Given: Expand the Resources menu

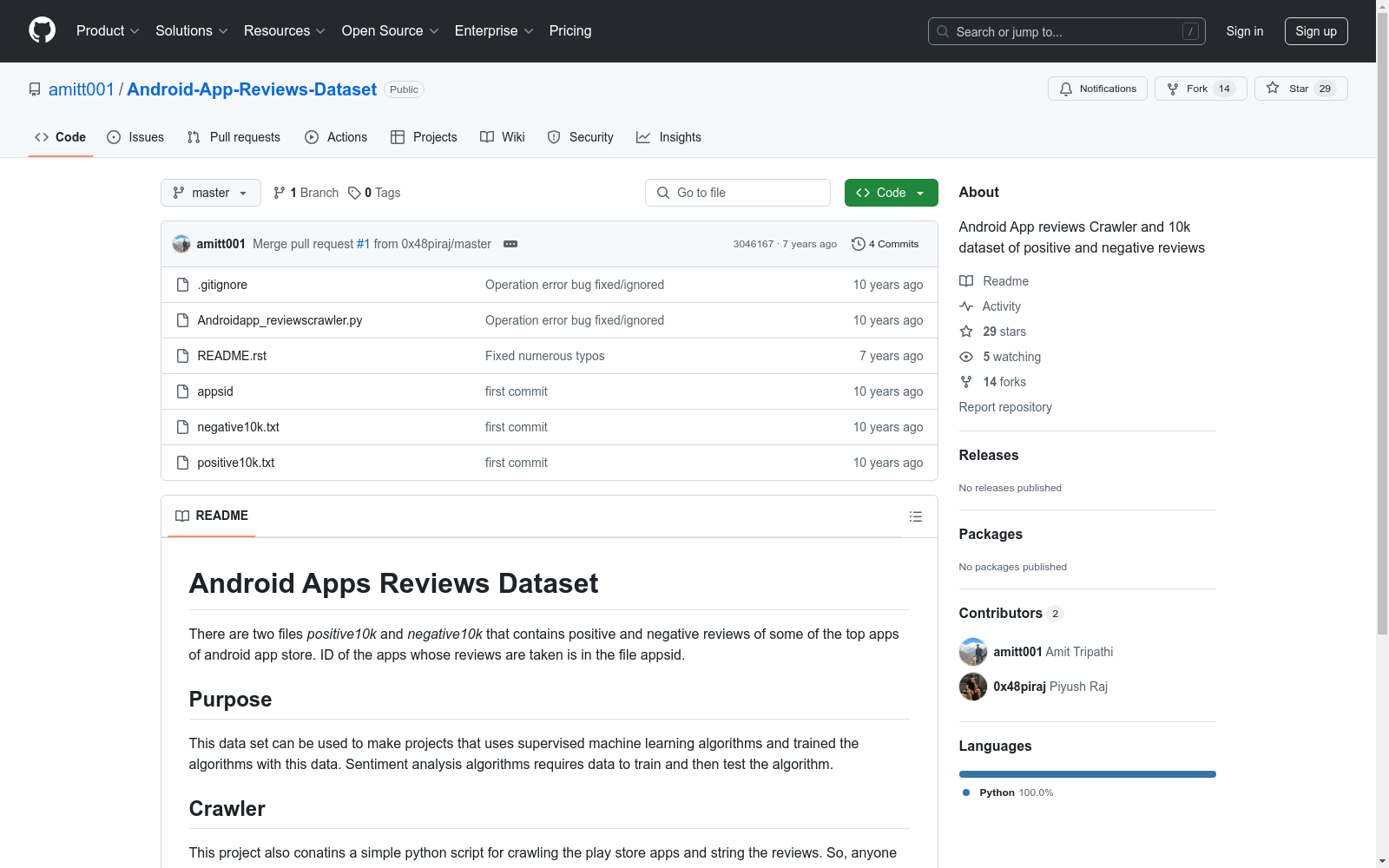Looking at the screenshot, I should (x=285, y=31).
